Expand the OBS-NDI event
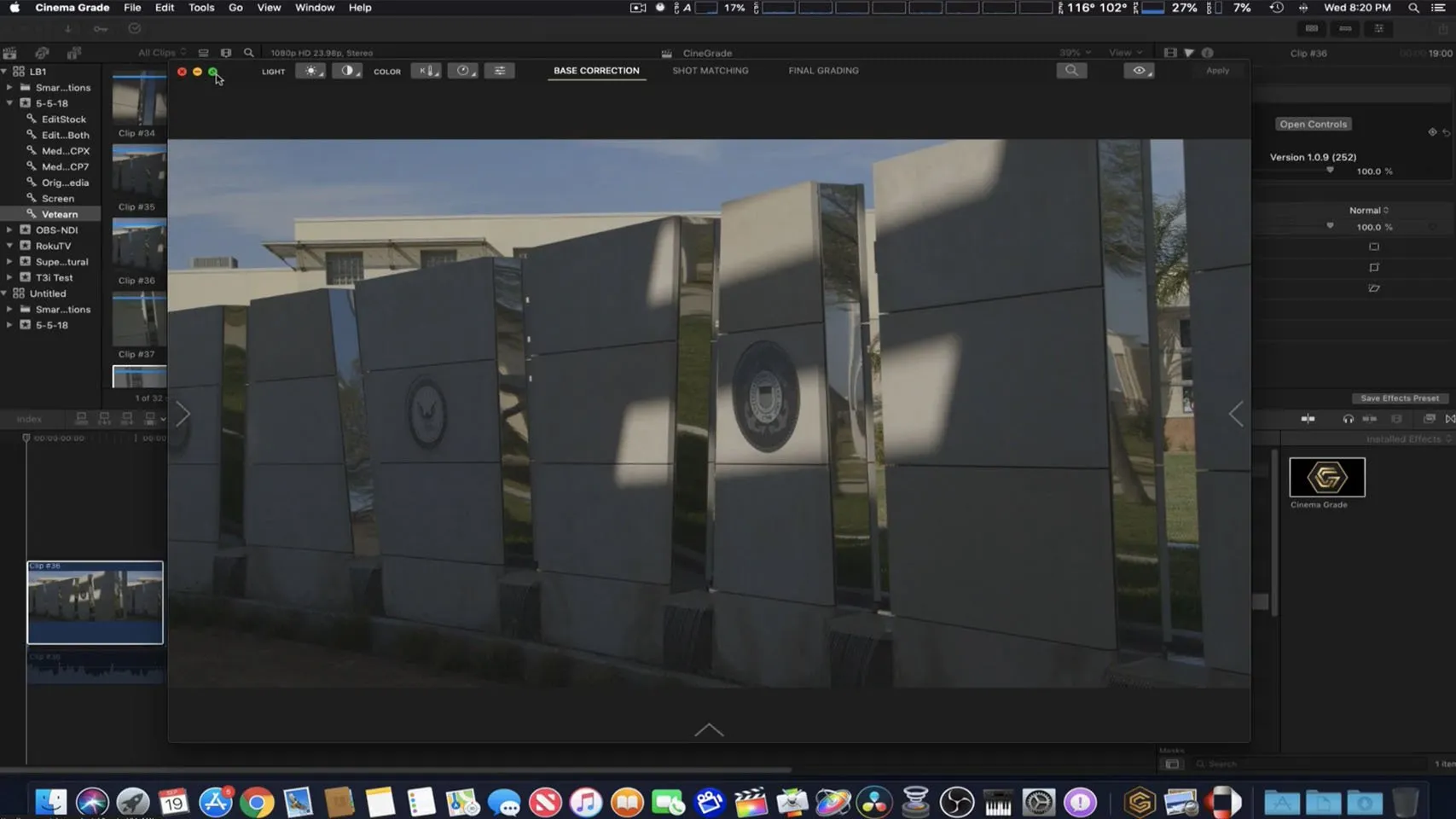The width and height of the screenshot is (1456, 819). point(9,230)
